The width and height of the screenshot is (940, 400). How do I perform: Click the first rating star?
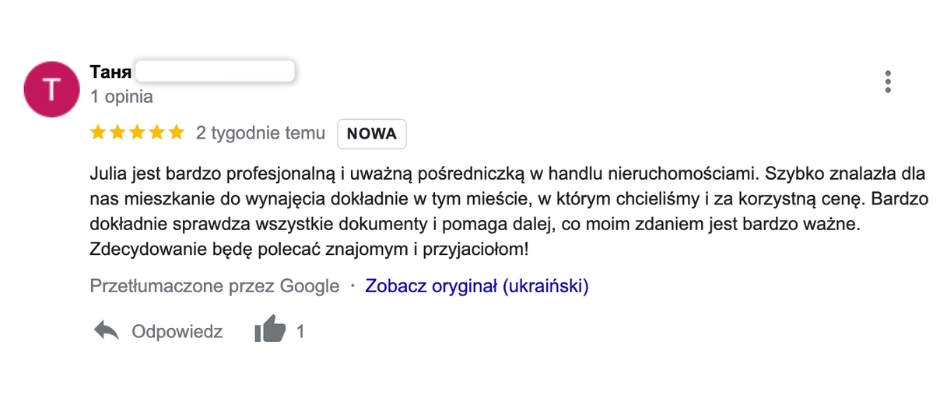tap(98, 133)
